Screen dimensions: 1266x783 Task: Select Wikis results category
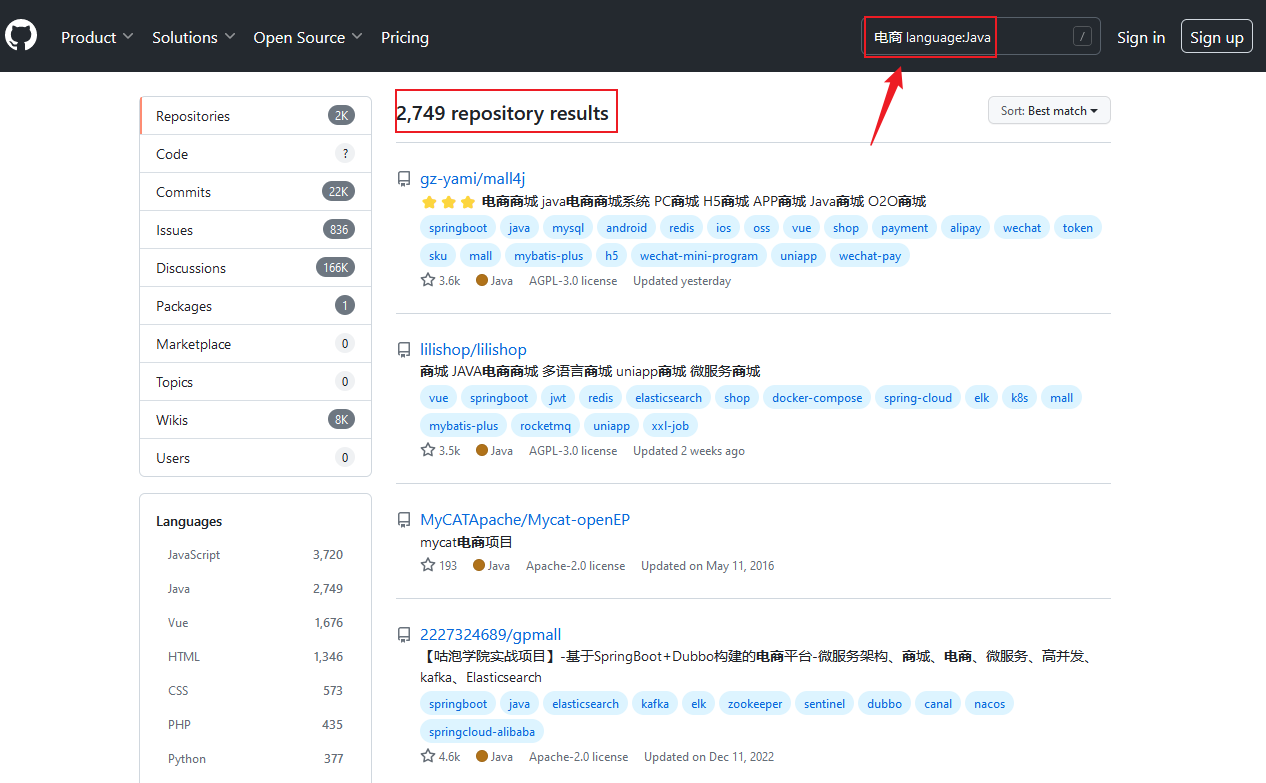tap(256, 420)
